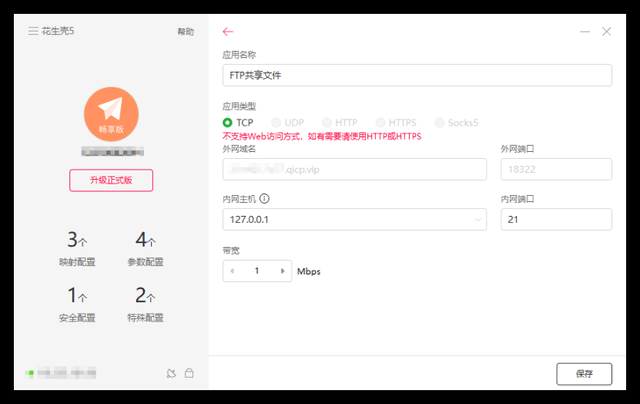Click the orange paper-plane avatar icon

[x=110, y=112]
